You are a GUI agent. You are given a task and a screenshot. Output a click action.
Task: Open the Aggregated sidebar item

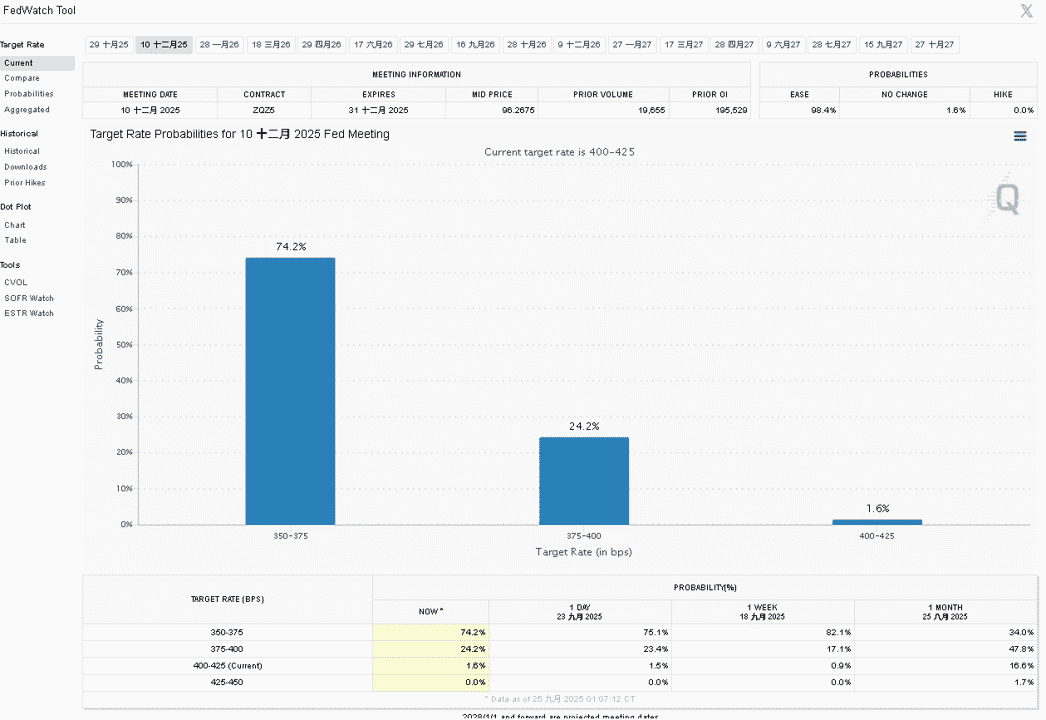pyautogui.click(x=27, y=110)
